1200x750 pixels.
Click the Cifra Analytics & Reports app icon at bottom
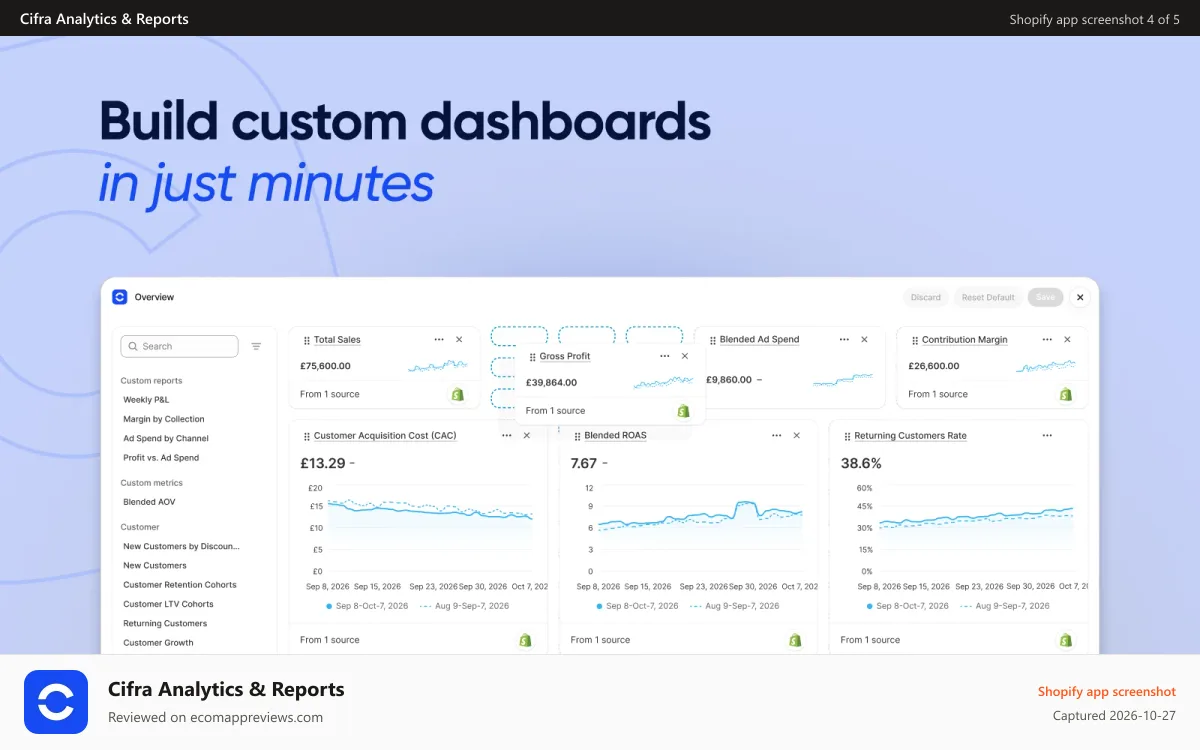[x=56, y=702]
